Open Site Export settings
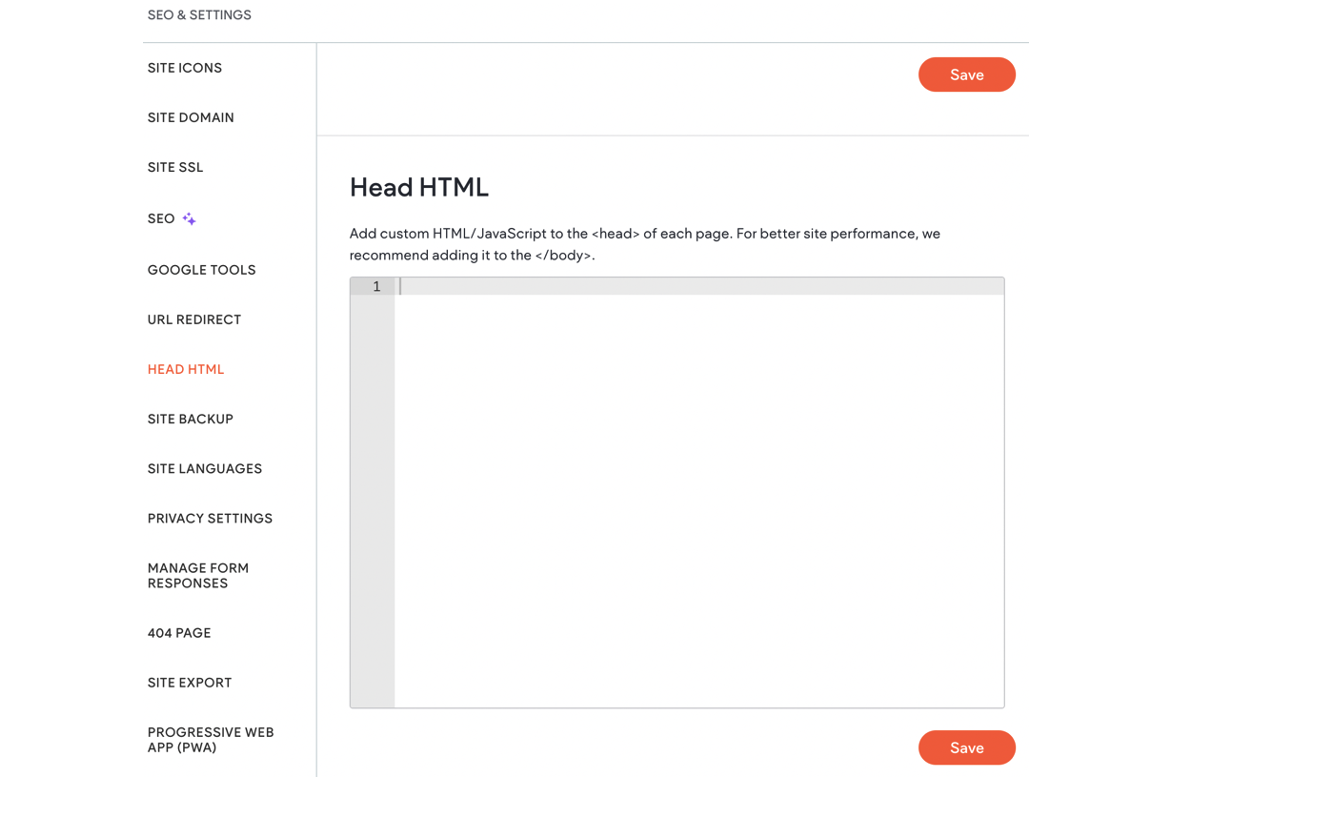Image resolution: width=1319 pixels, height=815 pixels. (190, 683)
